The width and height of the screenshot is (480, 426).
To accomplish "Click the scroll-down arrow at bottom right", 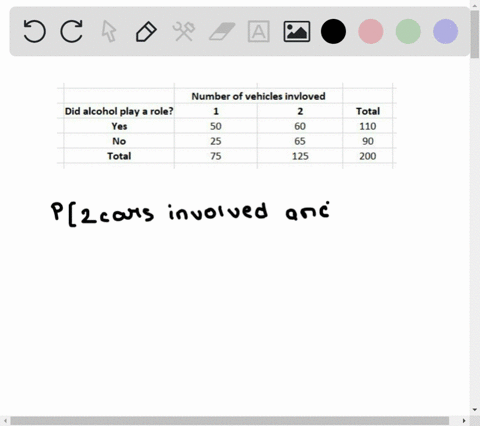I will [x=475, y=410].
